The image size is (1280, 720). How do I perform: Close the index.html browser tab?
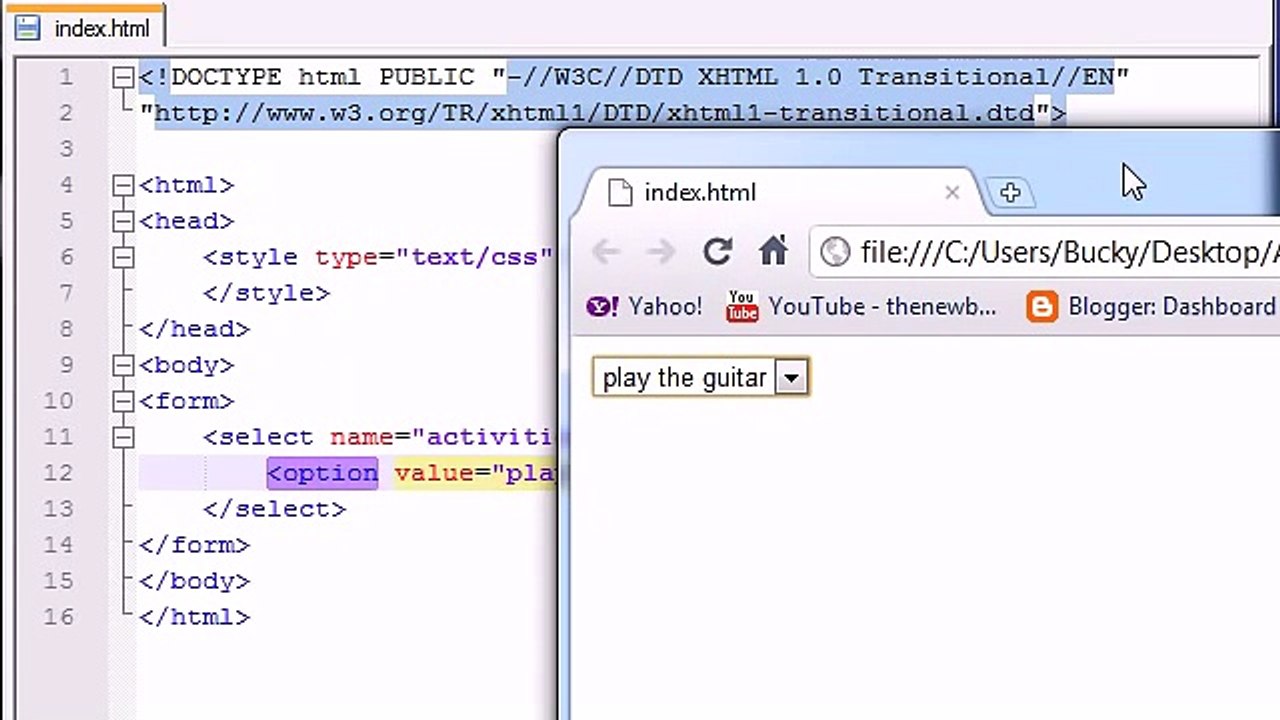click(952, 192)
